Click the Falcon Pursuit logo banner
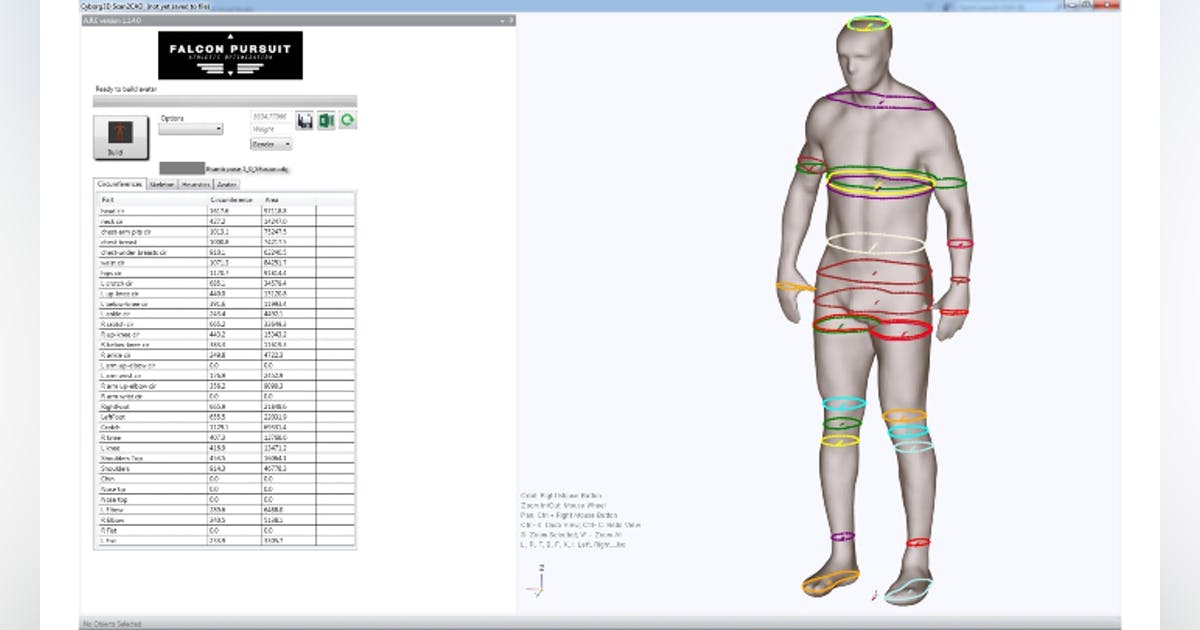This screenshot has width=1200, height=630. (231, 55)
